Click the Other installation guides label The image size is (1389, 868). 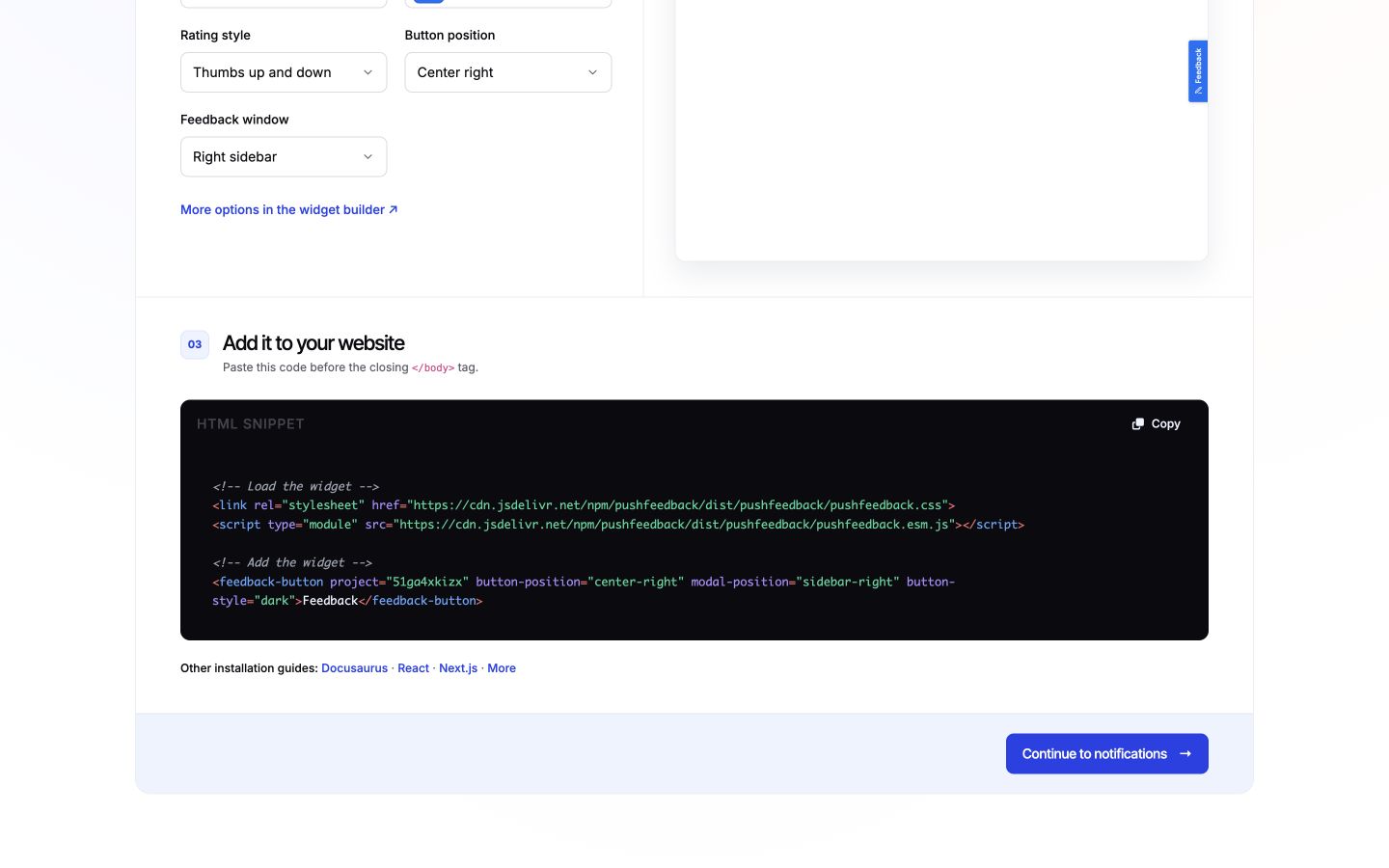click(249, 667)
